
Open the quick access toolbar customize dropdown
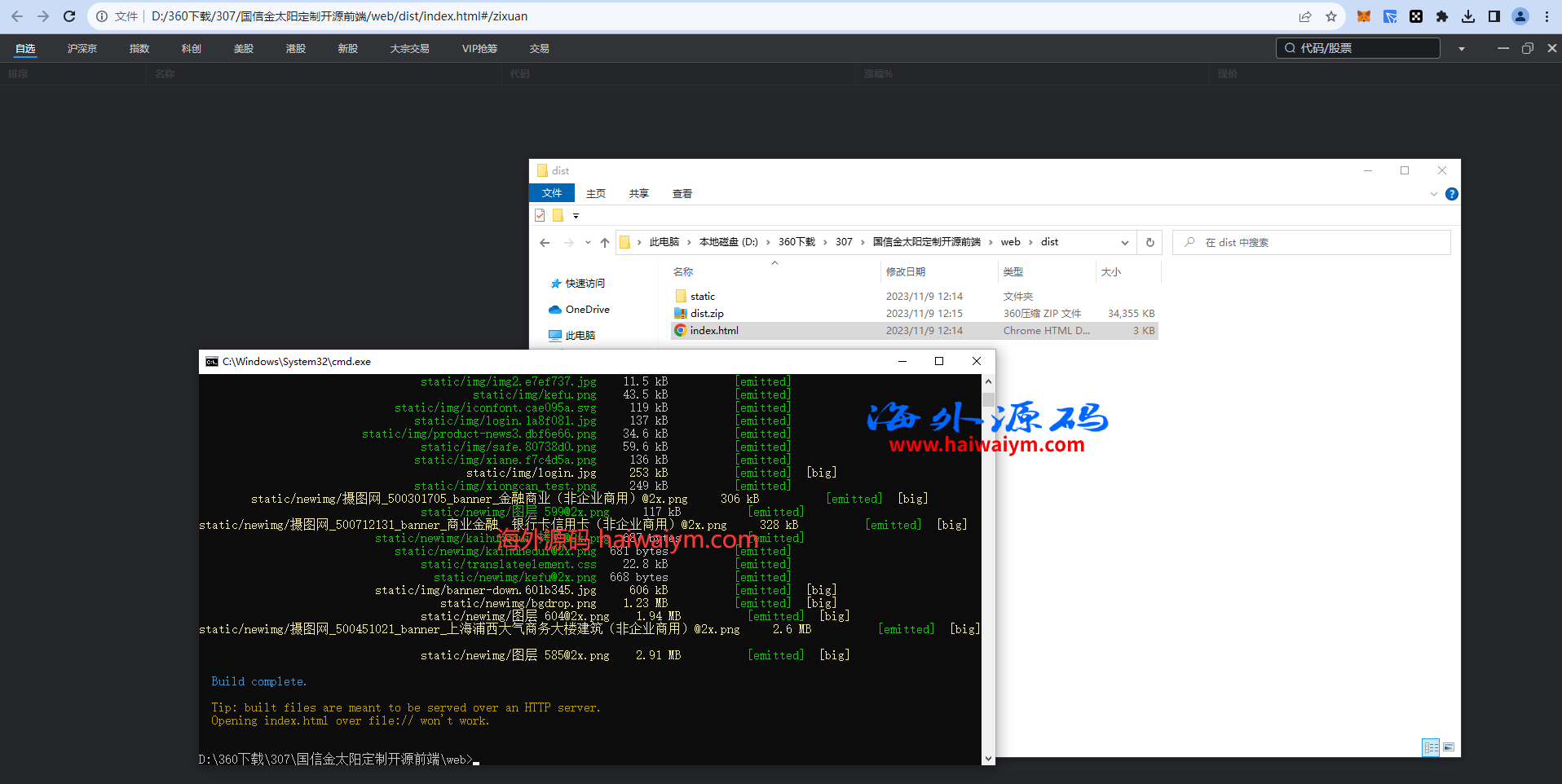point(576,216)
